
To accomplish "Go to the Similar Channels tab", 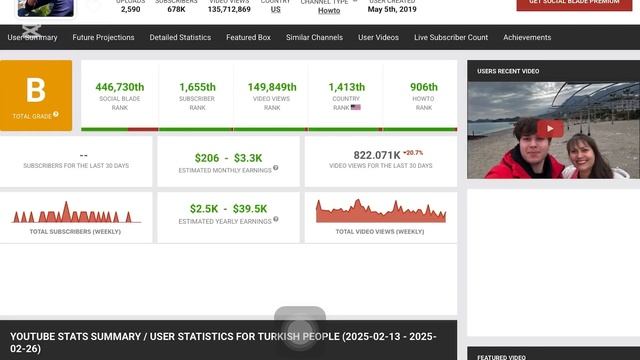I will point(314,37).
